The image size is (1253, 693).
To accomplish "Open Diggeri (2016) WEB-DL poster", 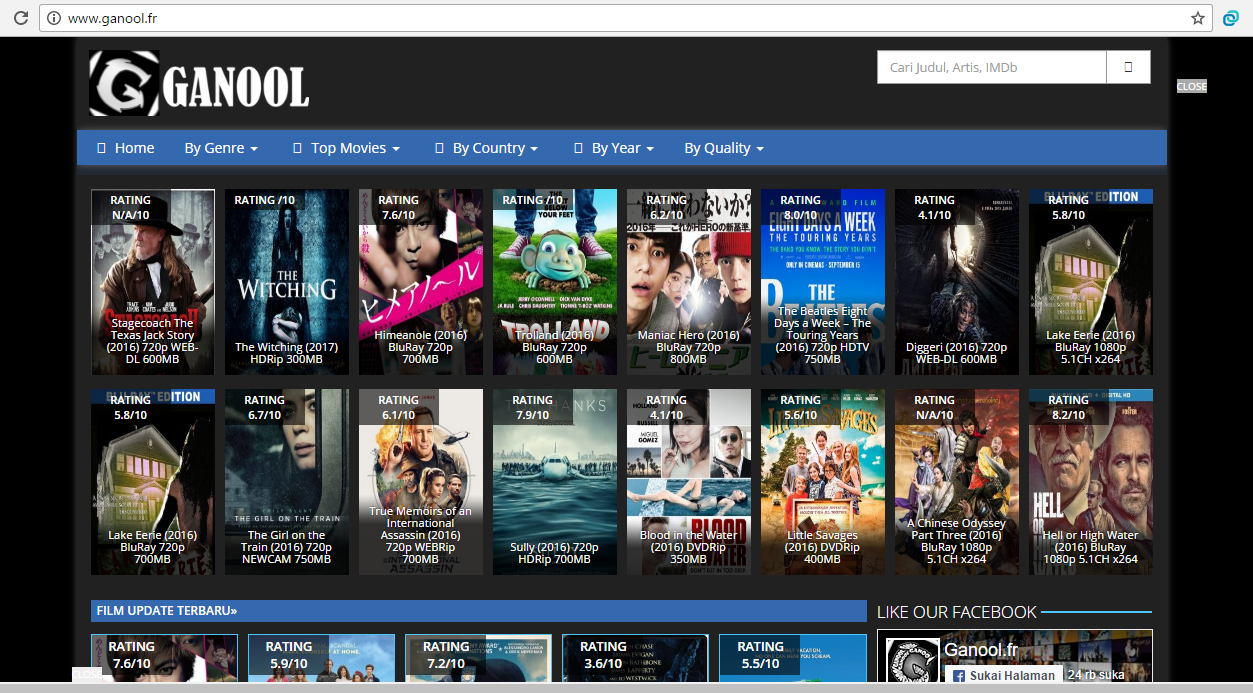I will pyautogui.click(x=957, y=282).
